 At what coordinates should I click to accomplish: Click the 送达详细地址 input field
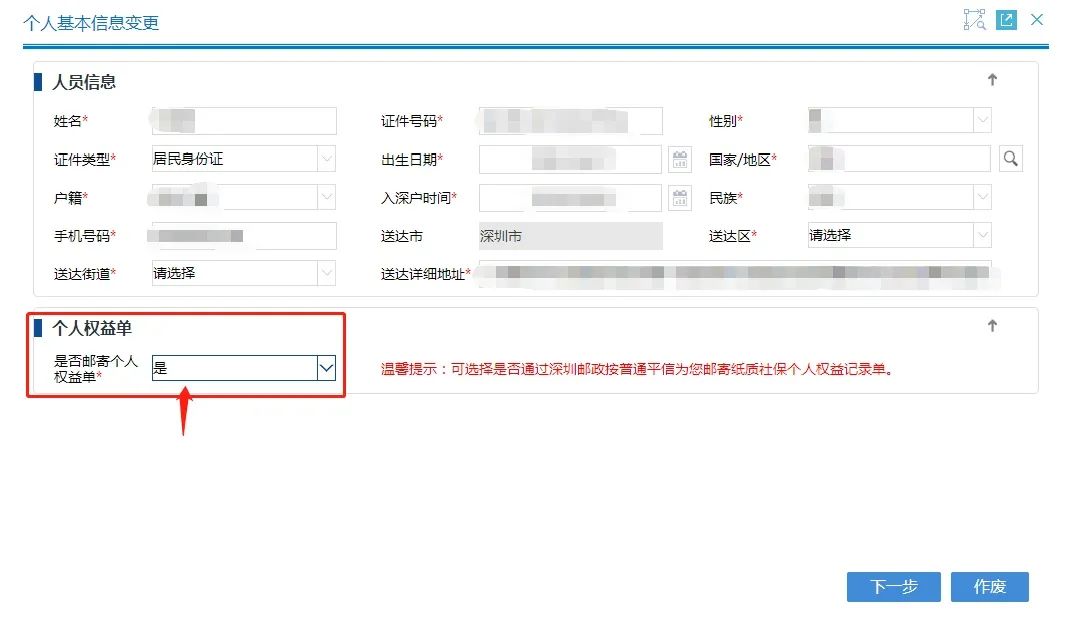[x=734, y=273]
